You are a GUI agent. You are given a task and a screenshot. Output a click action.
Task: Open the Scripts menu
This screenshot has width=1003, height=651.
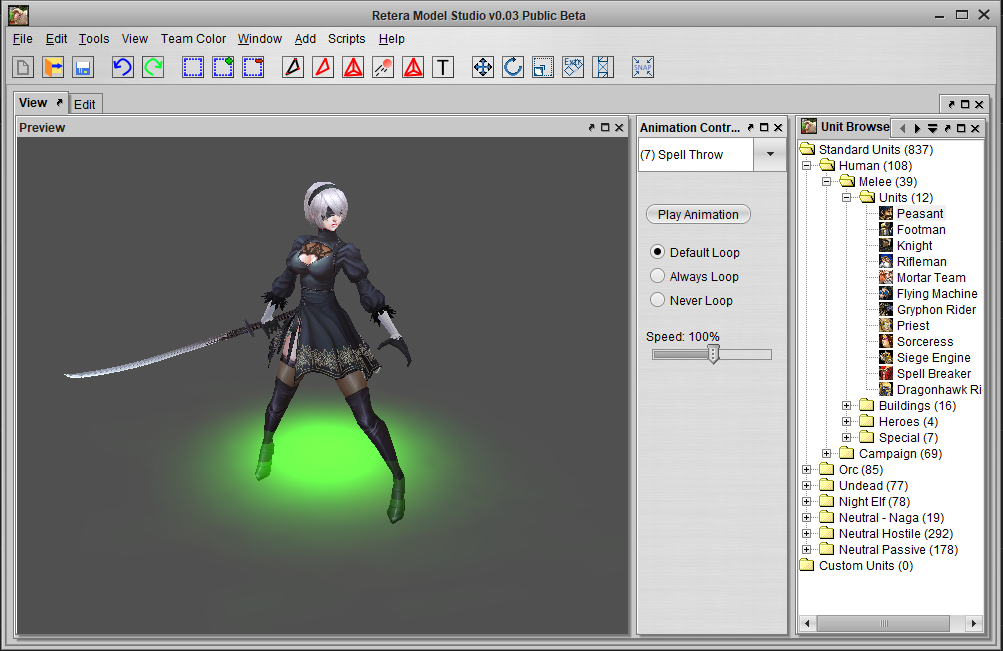346,38
